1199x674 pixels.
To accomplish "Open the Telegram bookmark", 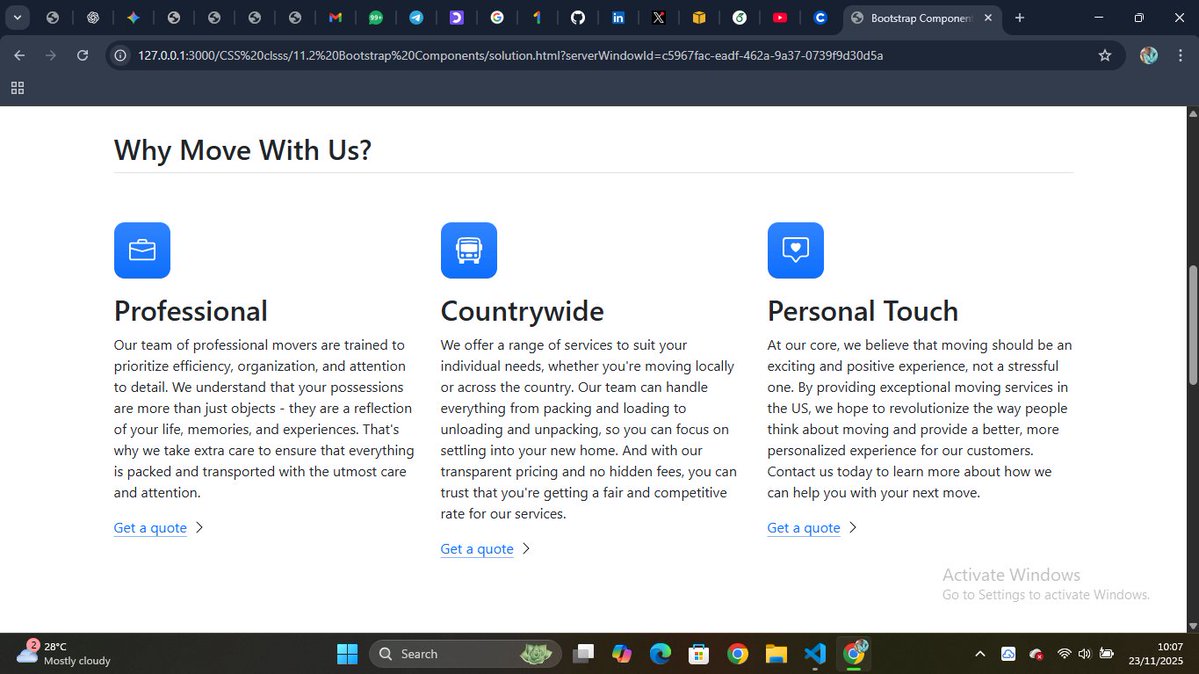I will (416, 17).
